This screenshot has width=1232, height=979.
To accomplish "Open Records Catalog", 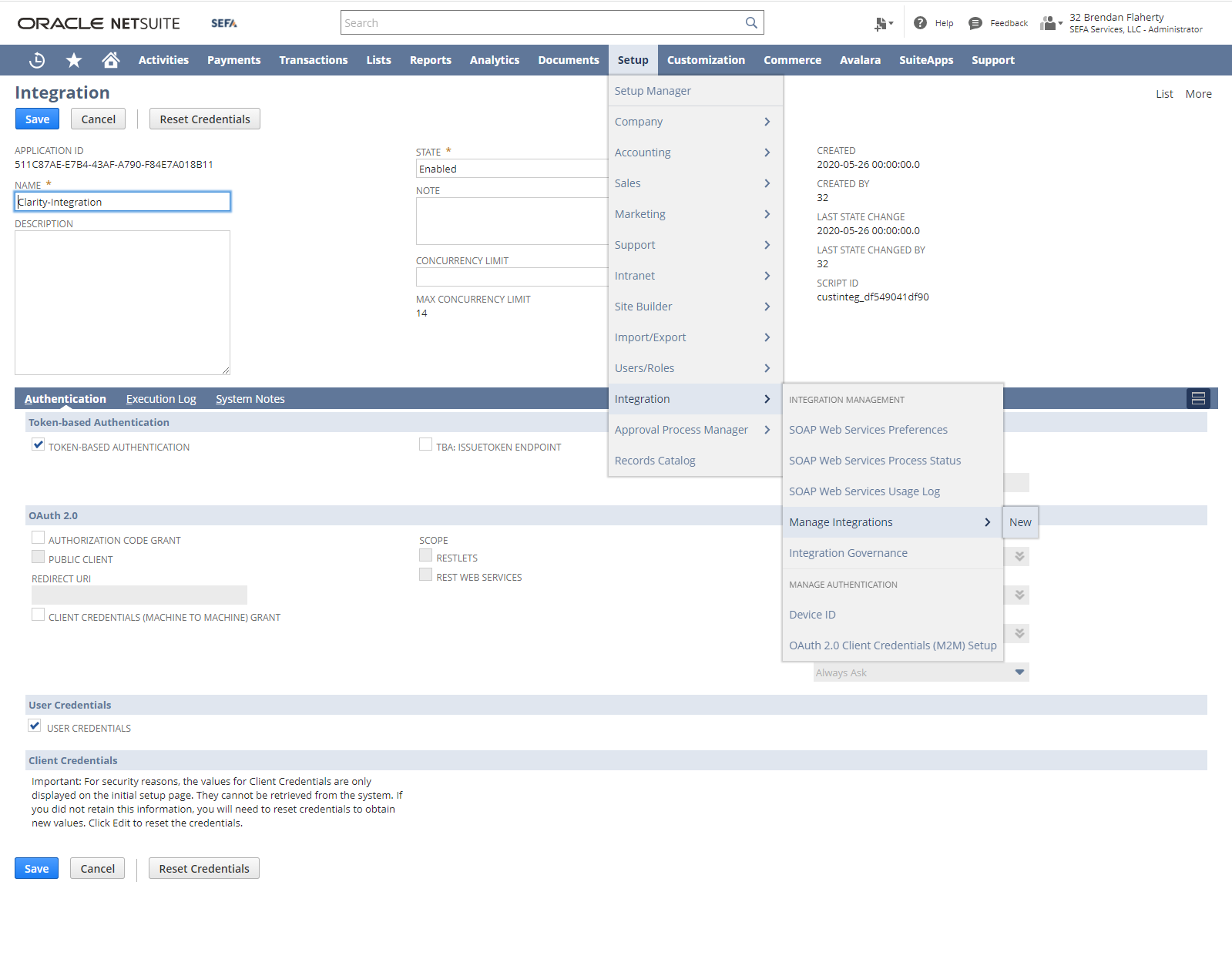I will [695, 461].
